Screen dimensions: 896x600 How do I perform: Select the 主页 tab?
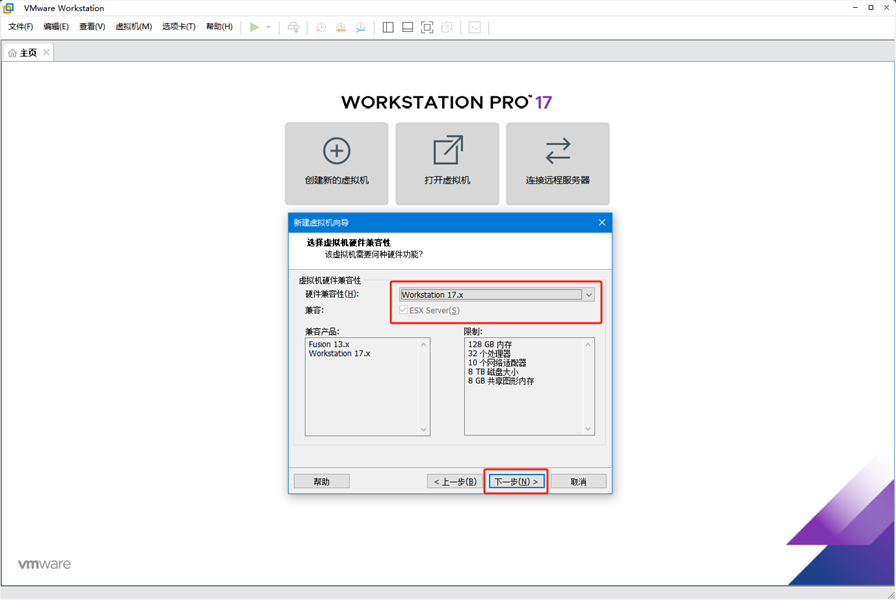click(28, 53)
